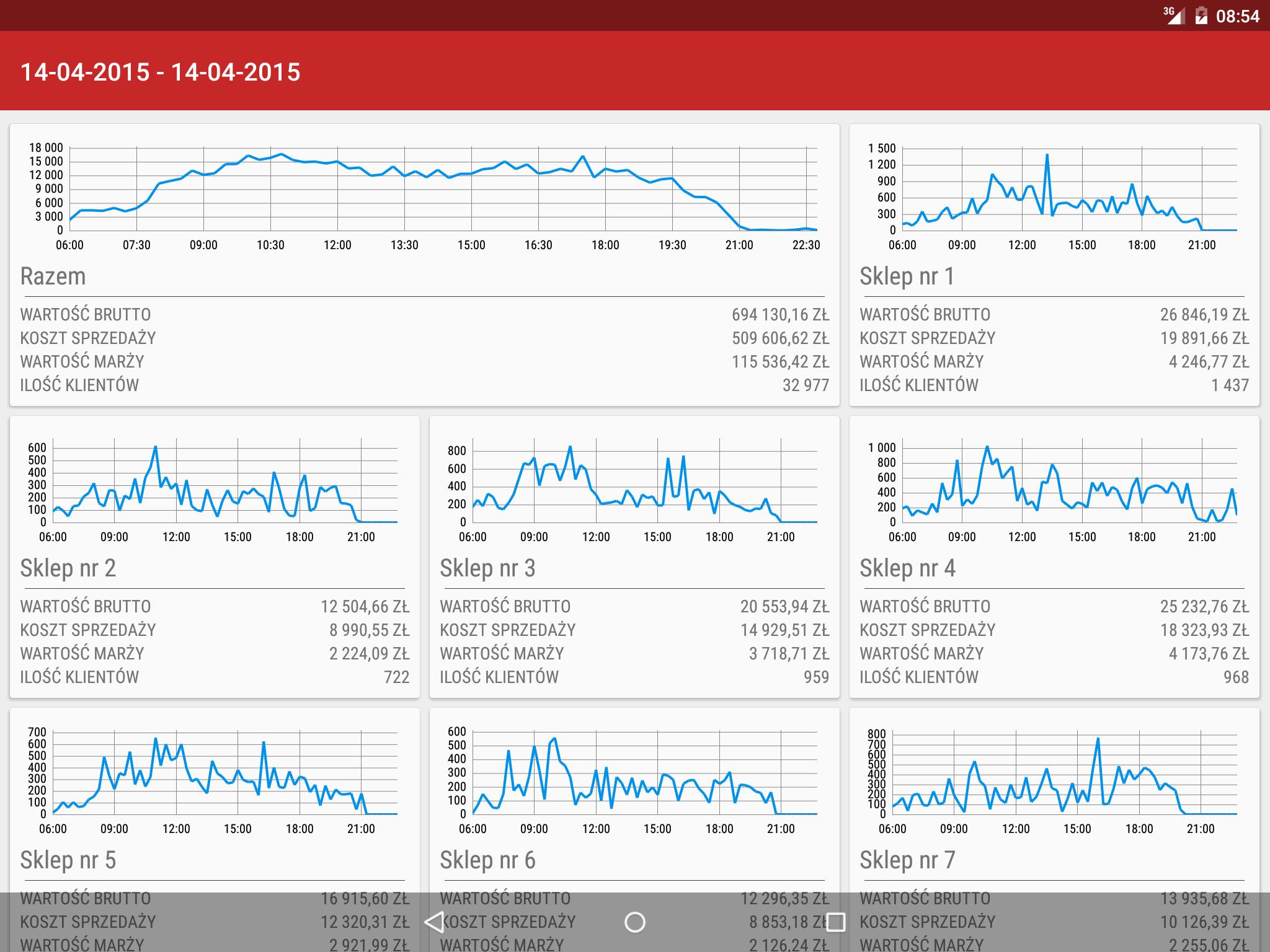Tap the Android home circle icon

click(634, 922)
